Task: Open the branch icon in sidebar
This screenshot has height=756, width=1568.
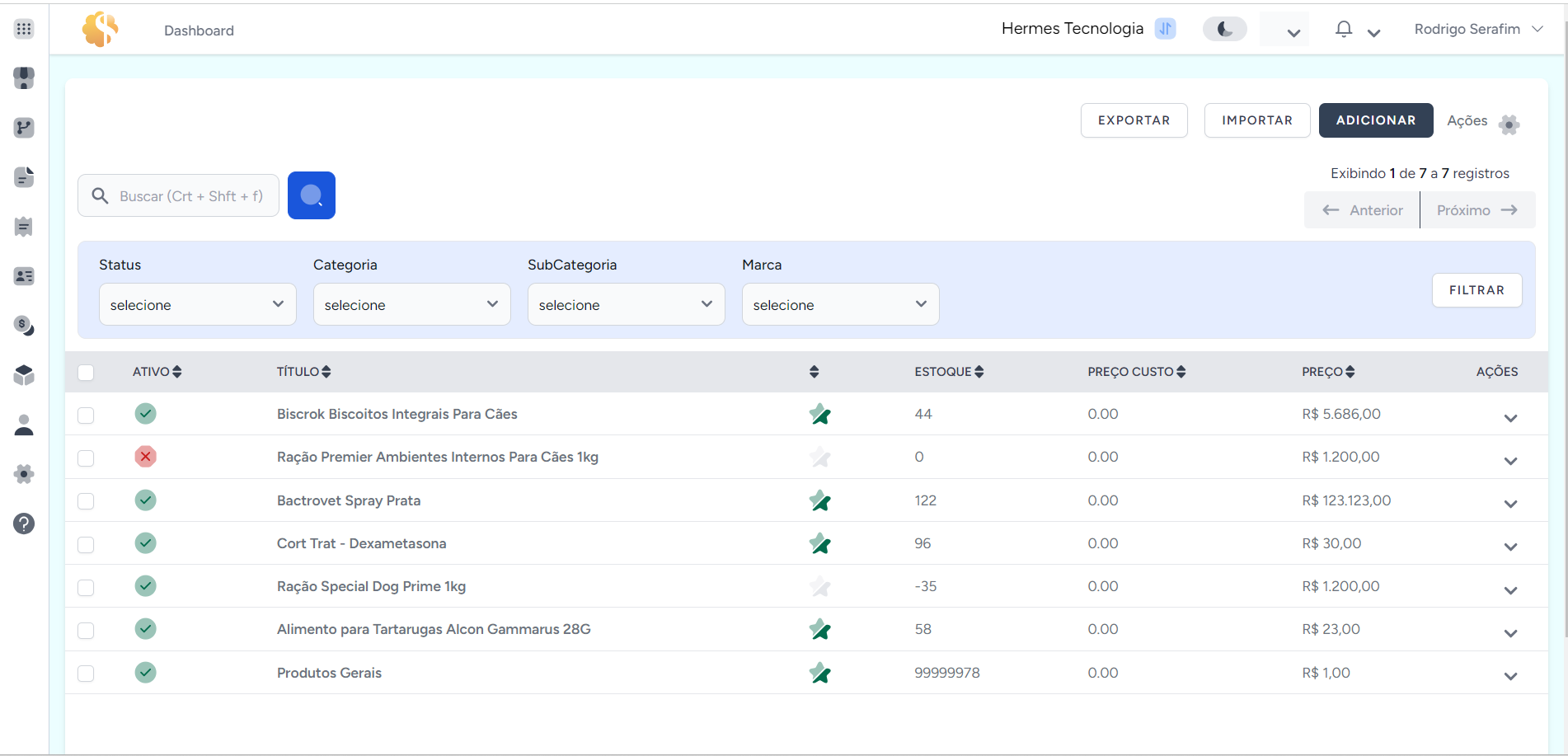Action: [24, 128]
